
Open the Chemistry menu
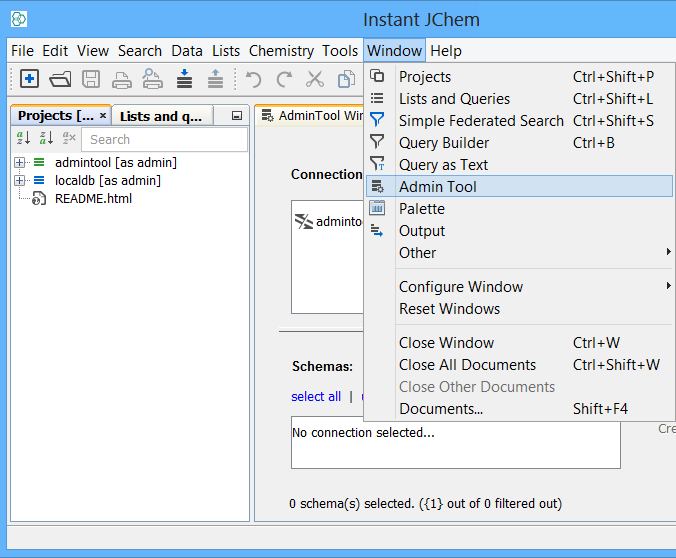[x=281, y=51]
